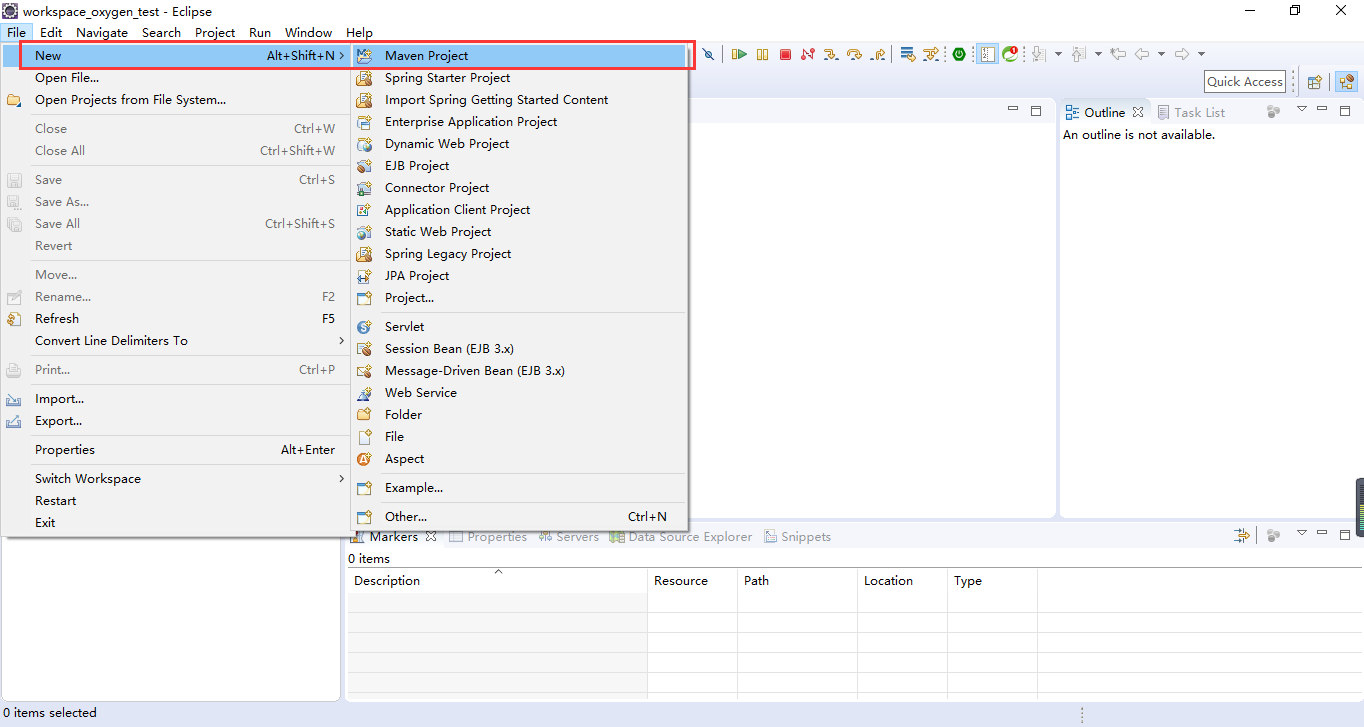Open the Snippets tab
Viewport: 1364px width, 727px height.
(797, 536)
